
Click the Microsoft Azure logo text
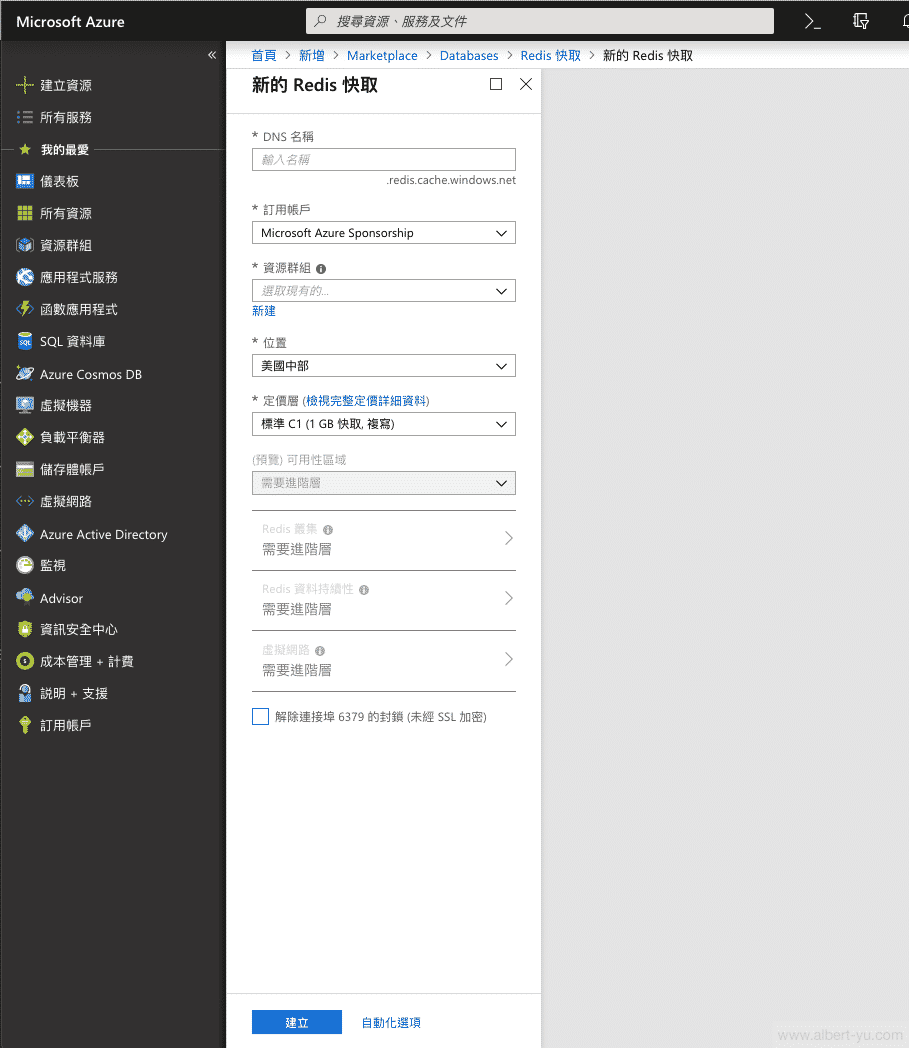pos(70,21)
